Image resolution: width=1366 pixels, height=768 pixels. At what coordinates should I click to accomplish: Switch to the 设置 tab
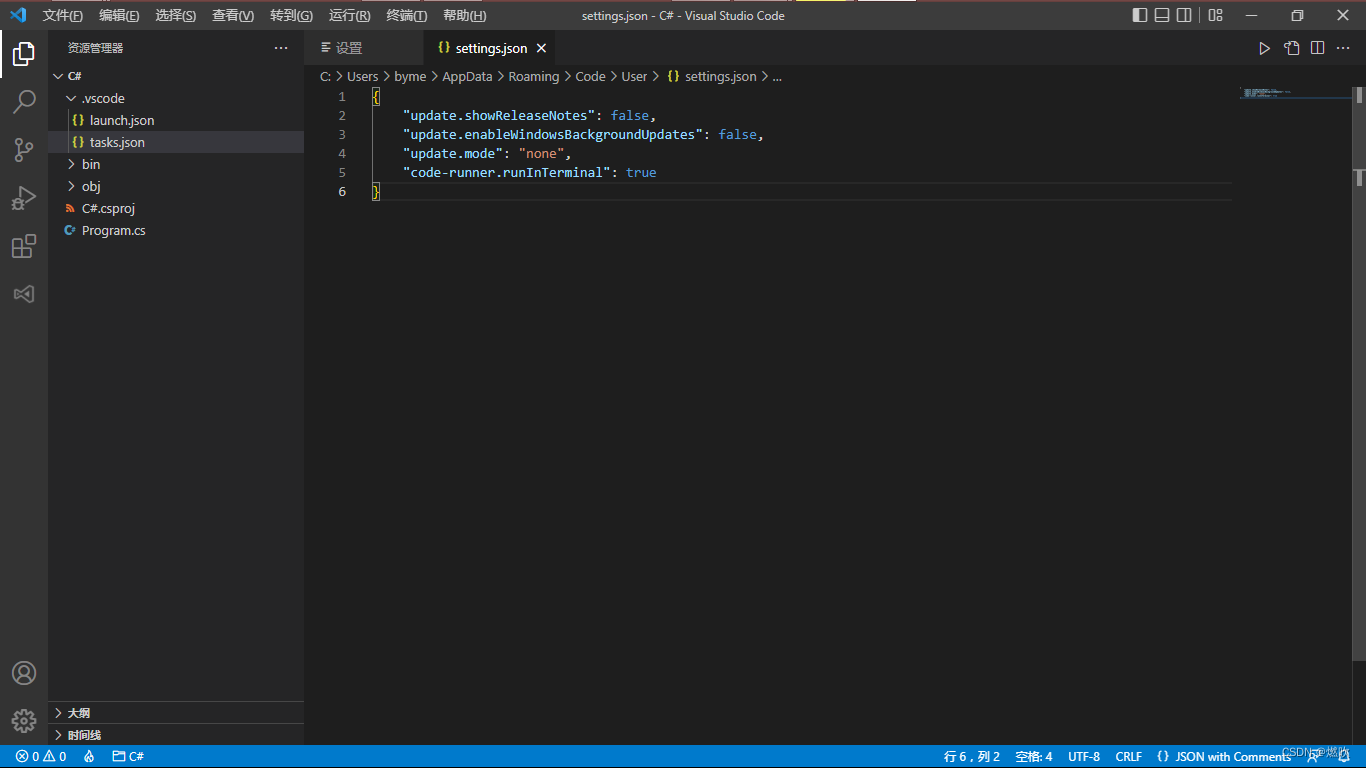pos(364,48)
